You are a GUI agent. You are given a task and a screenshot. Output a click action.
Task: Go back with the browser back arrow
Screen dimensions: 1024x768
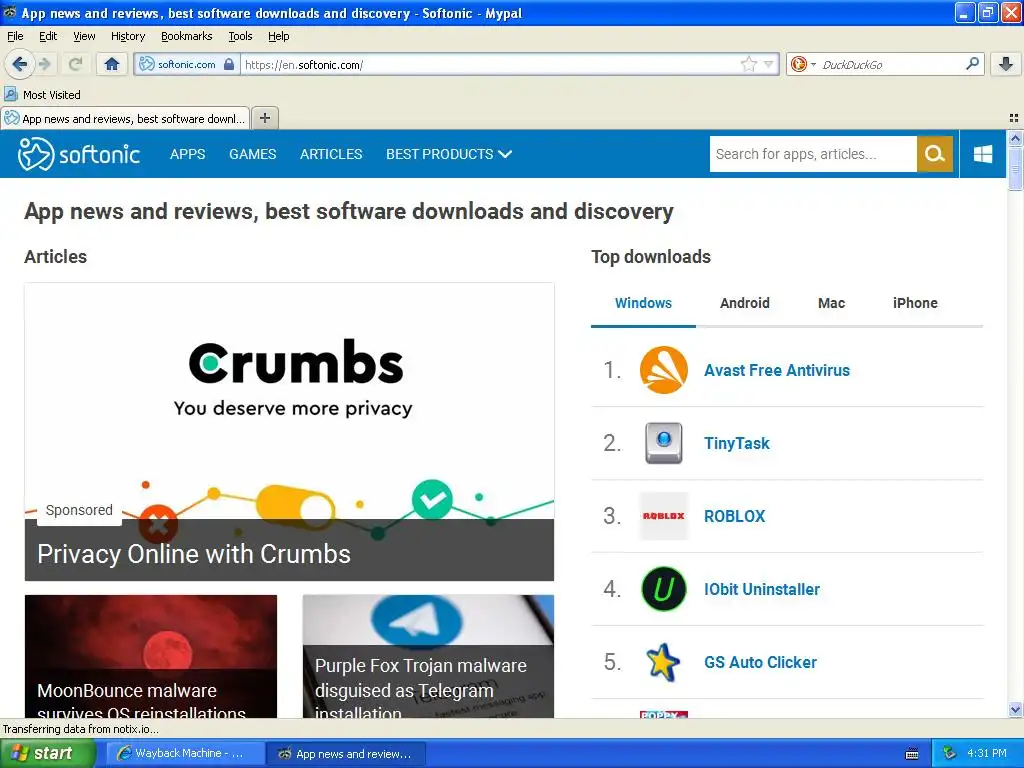pyautogui.click(x=19, y=64)
